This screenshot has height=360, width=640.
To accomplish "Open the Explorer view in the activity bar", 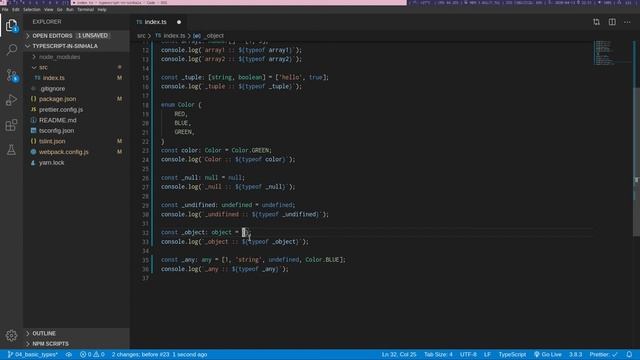I will (x=11, y=25).
